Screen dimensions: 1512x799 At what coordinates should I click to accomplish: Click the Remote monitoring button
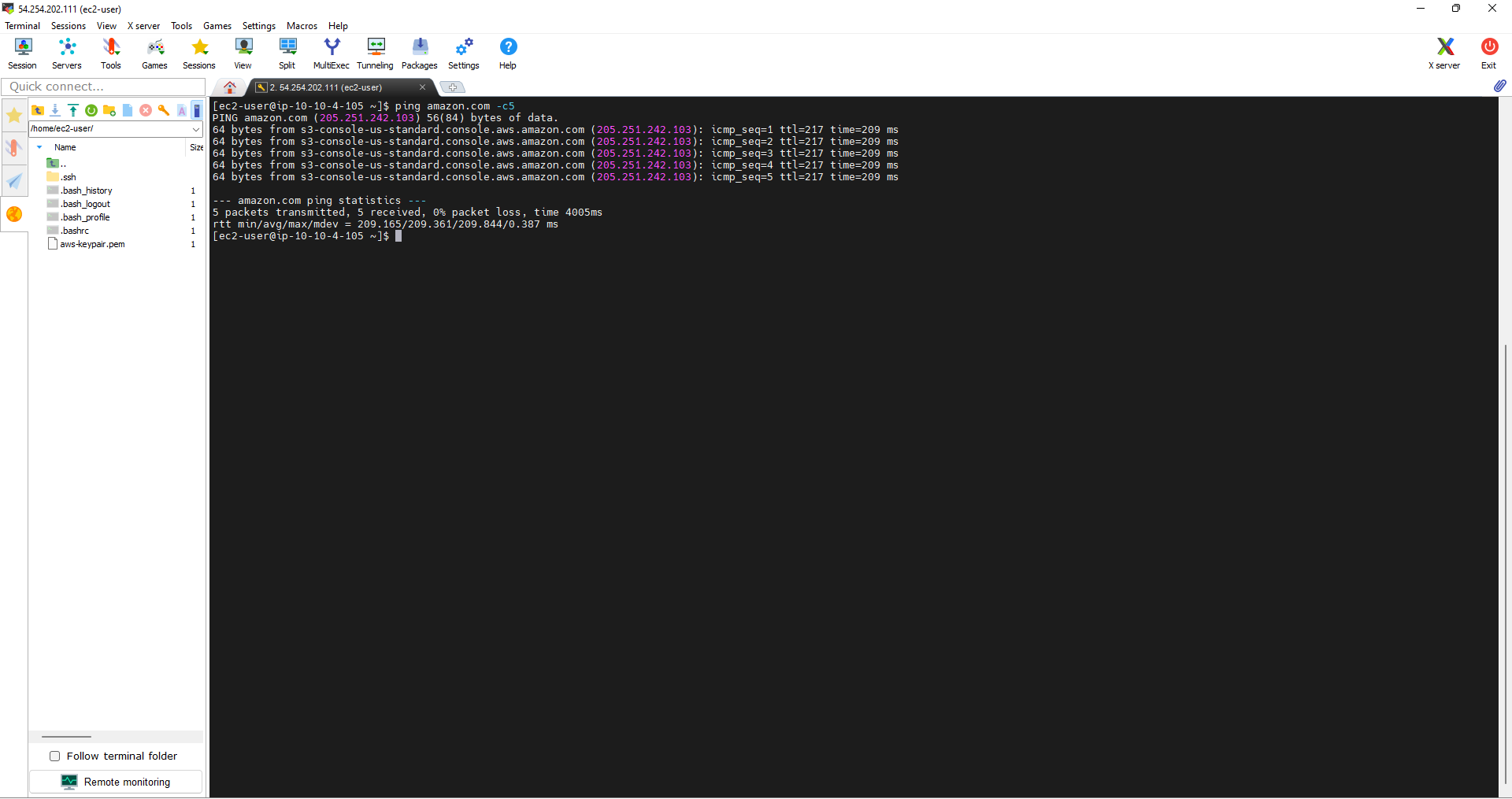tap(116, 782)
